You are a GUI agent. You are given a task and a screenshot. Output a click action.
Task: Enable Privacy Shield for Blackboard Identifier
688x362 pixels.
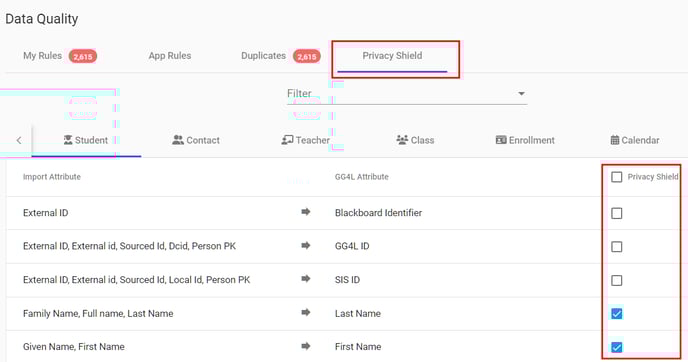[x=616, y=213]
